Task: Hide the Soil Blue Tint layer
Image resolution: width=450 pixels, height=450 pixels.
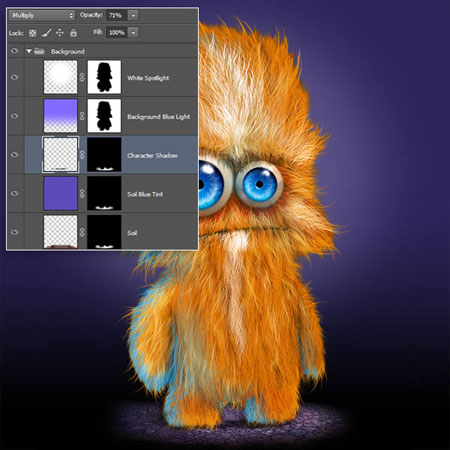Action: [14, 193]
